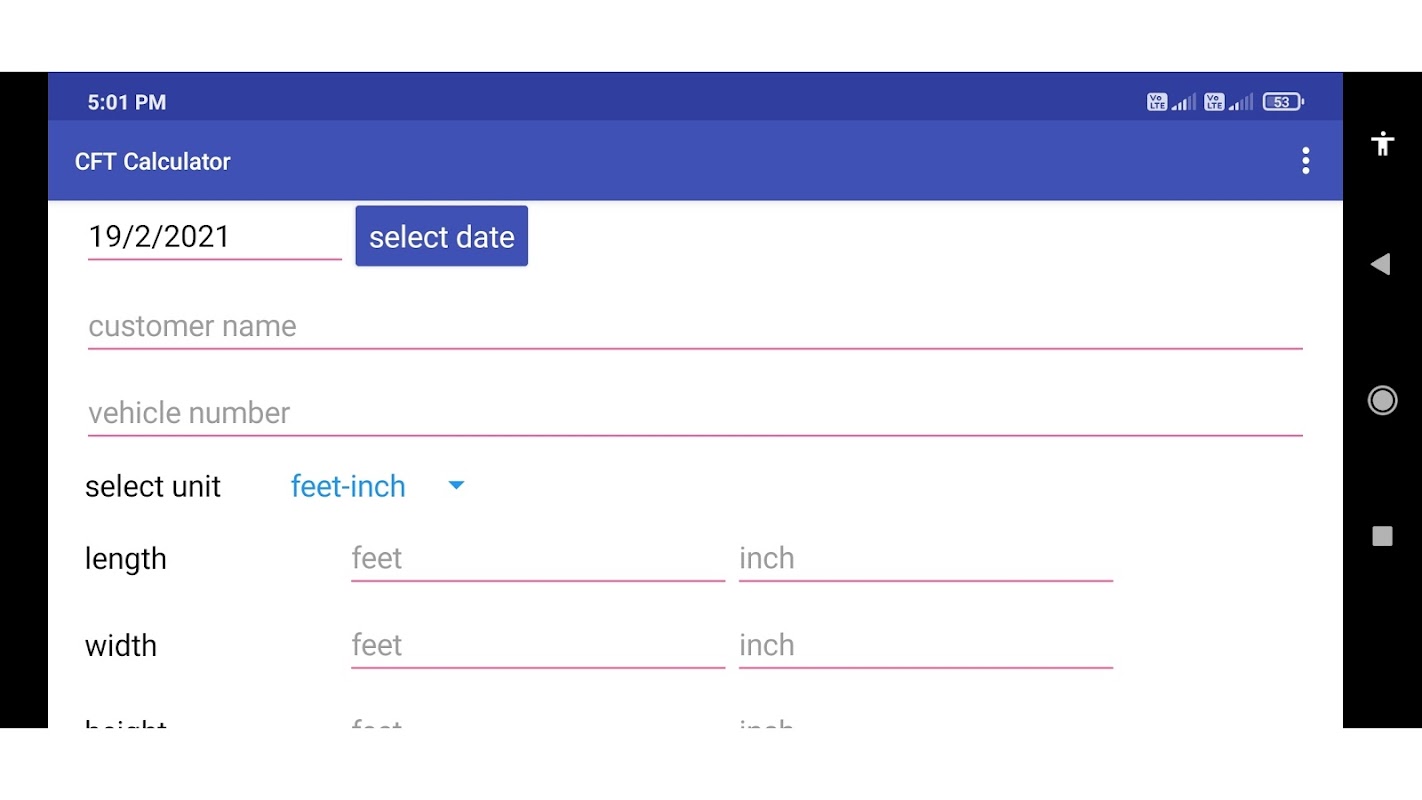
Task: Click the select date button
Action: 441,237
